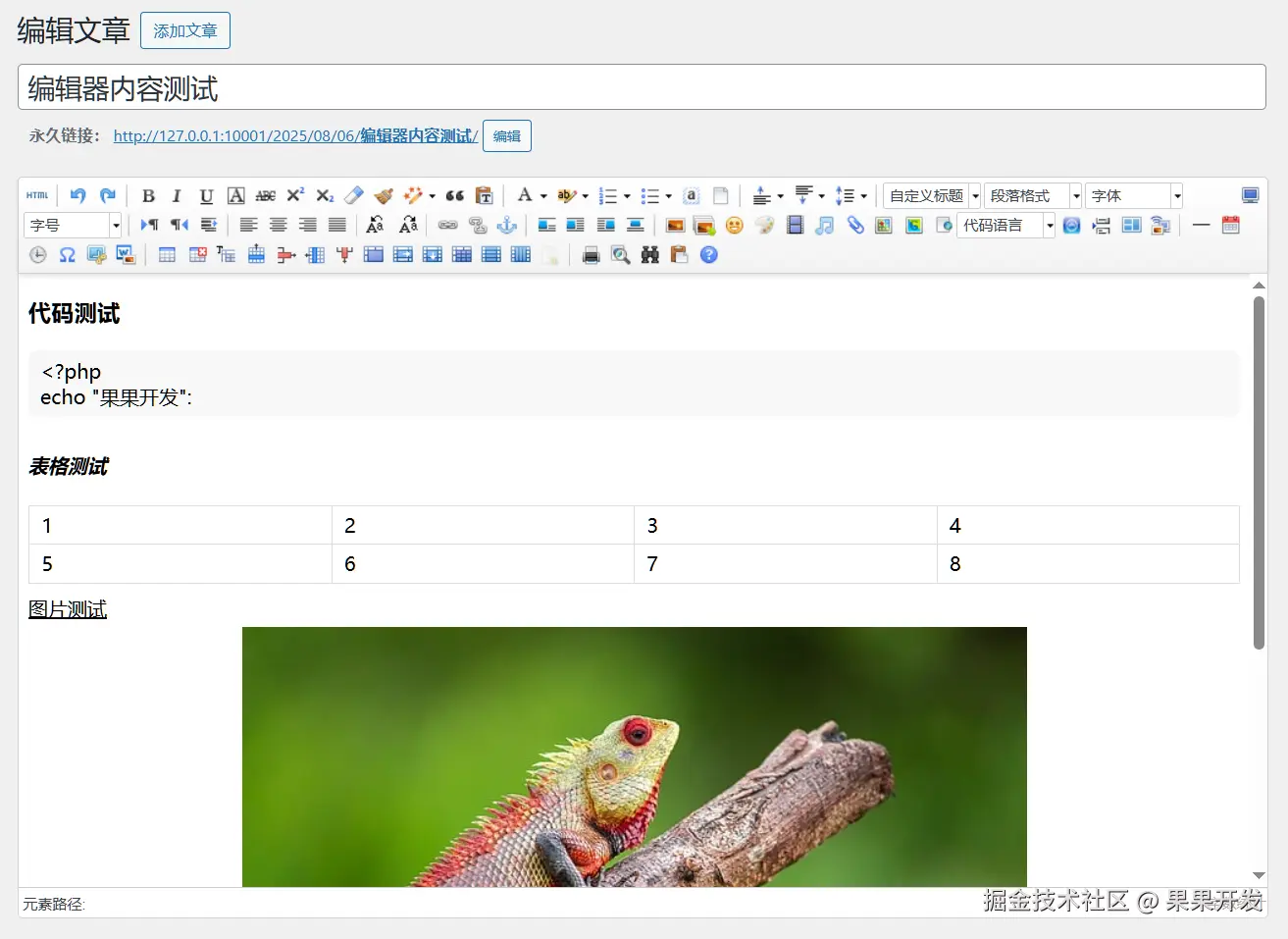
Task: Click the article title input field
Action: (642, 87)
